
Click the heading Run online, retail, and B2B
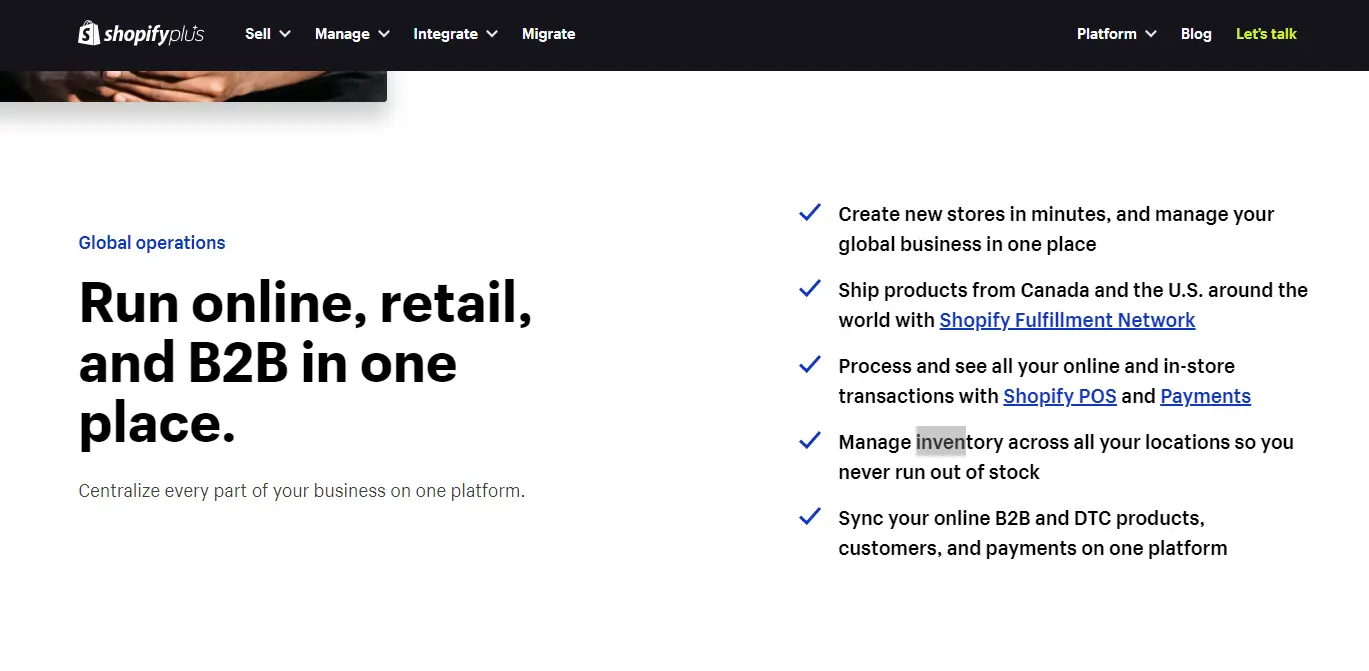click(305, 363)
